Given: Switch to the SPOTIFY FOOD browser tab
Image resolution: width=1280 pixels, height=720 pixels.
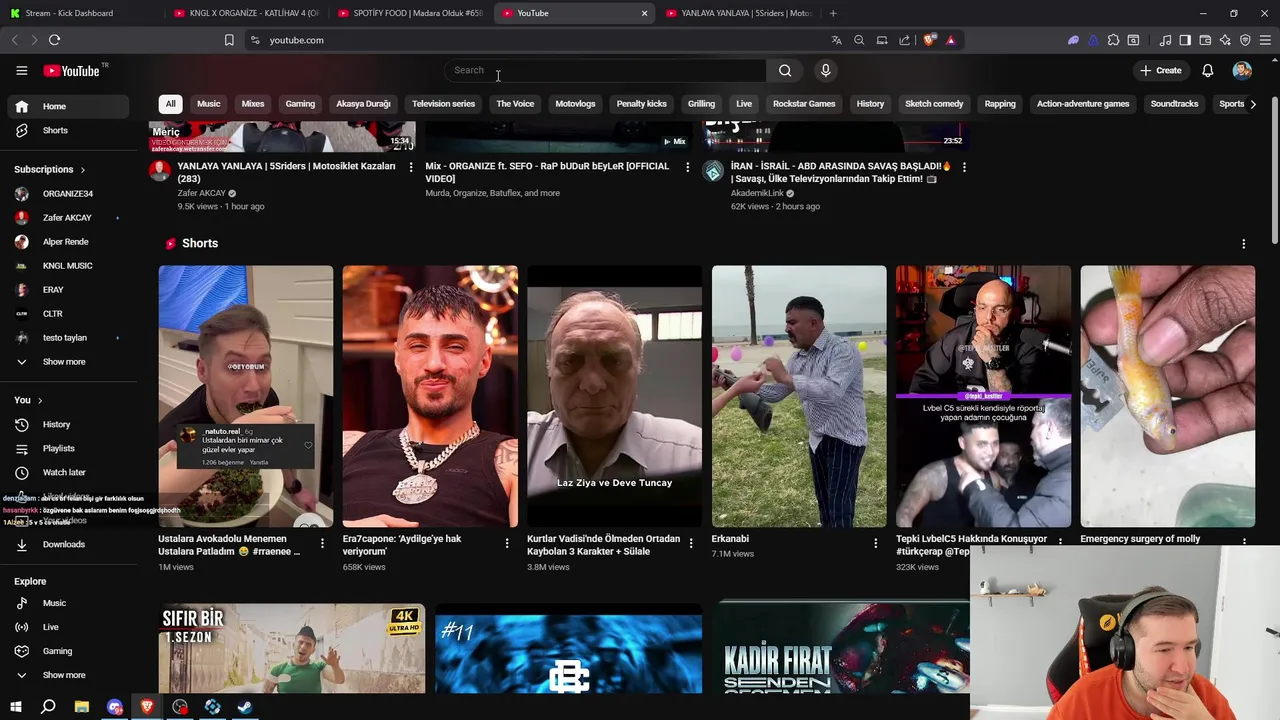Looking at the screenshot, I should [411, 13].
